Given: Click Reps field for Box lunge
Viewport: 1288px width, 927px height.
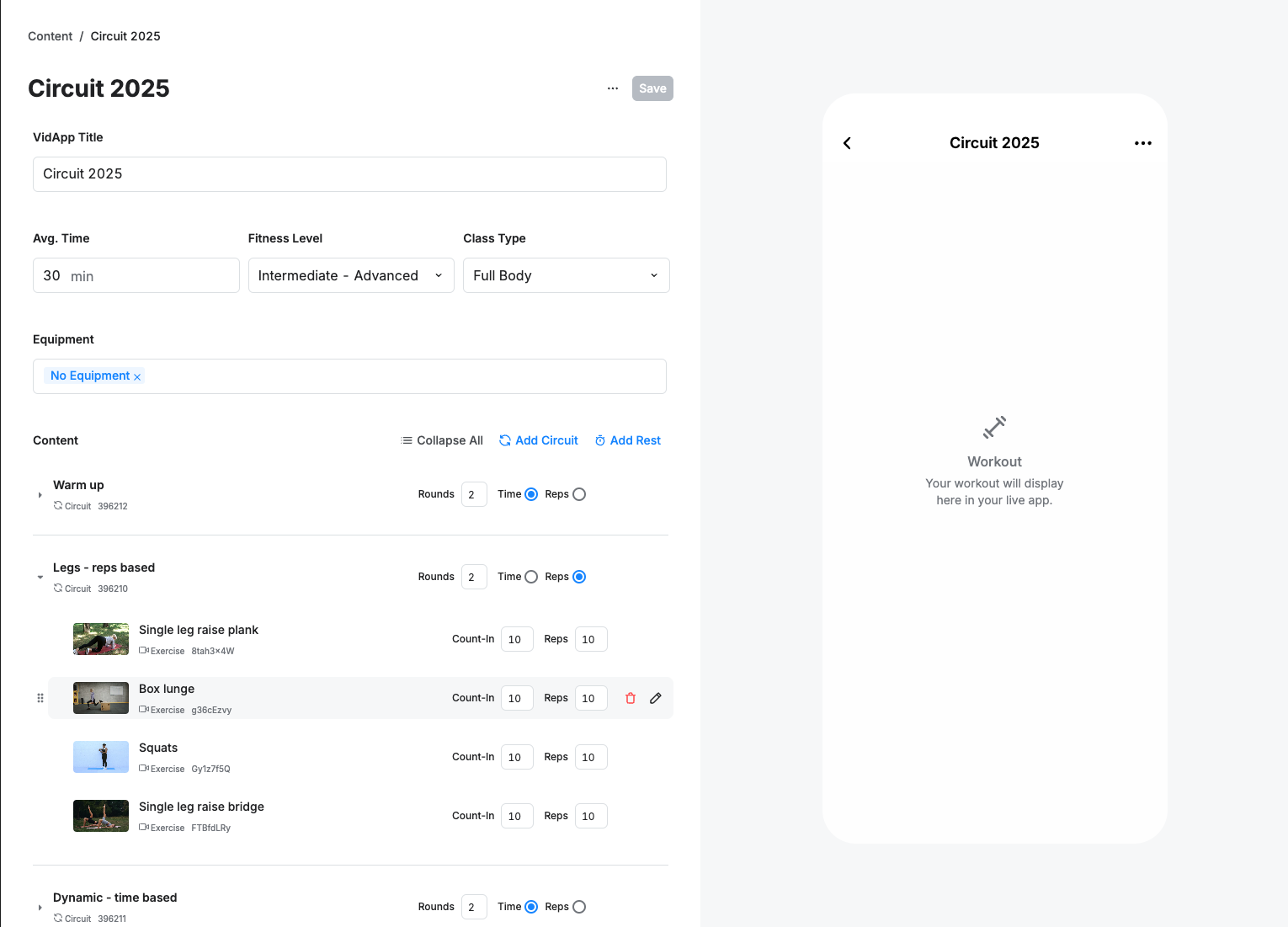Looking at the screenshot, I should [x=591, y=698].
